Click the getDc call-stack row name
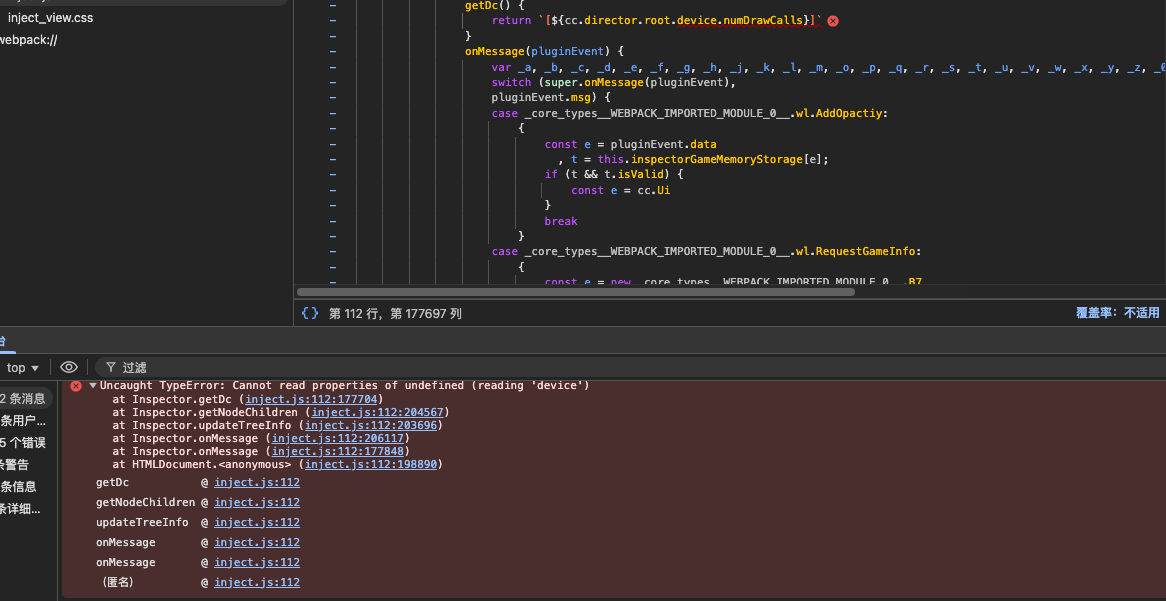 [x=112, y=482]
